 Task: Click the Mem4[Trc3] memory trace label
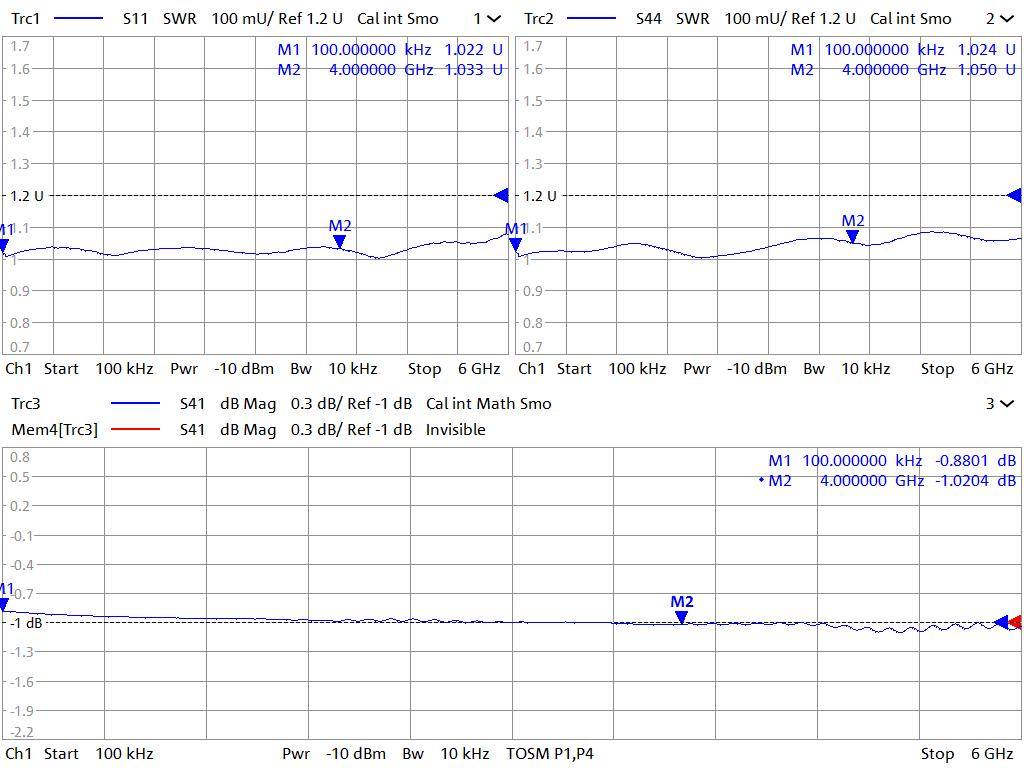coord(54,430)
